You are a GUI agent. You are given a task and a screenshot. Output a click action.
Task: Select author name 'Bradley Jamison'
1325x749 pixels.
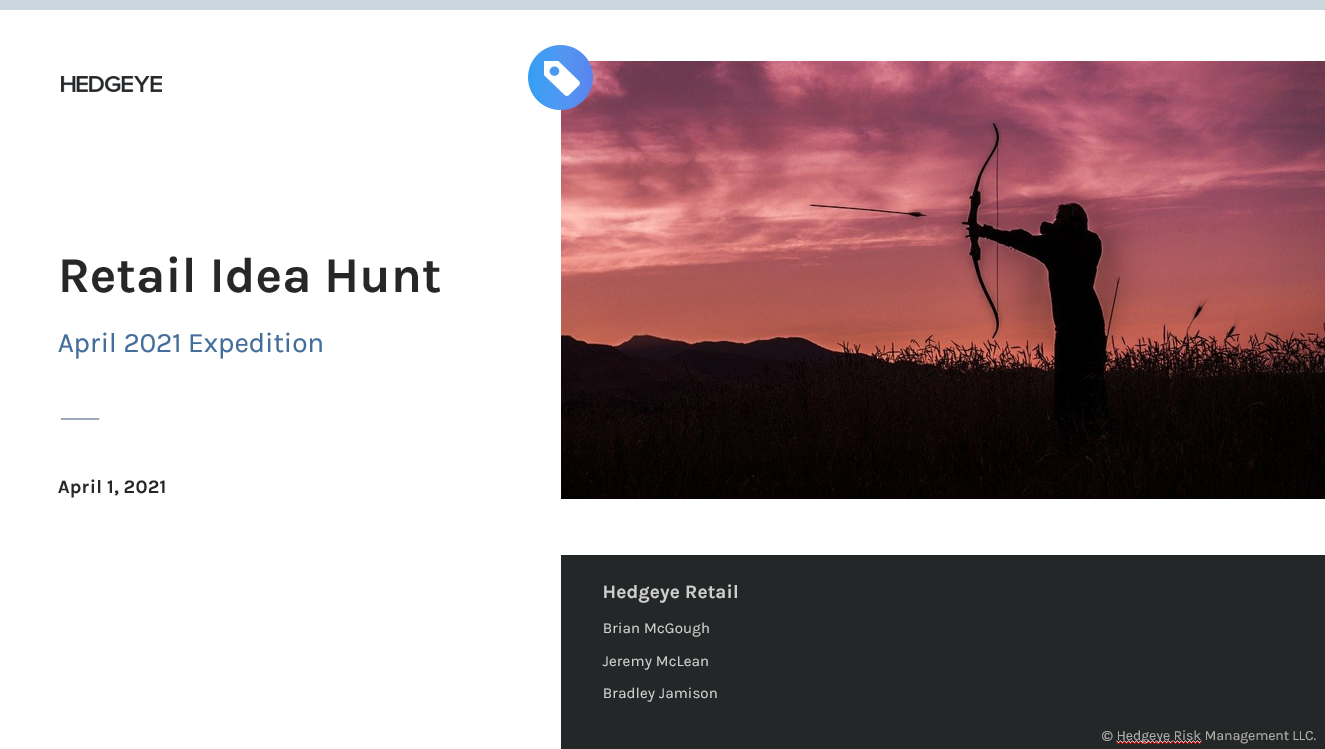coord(660,693)
